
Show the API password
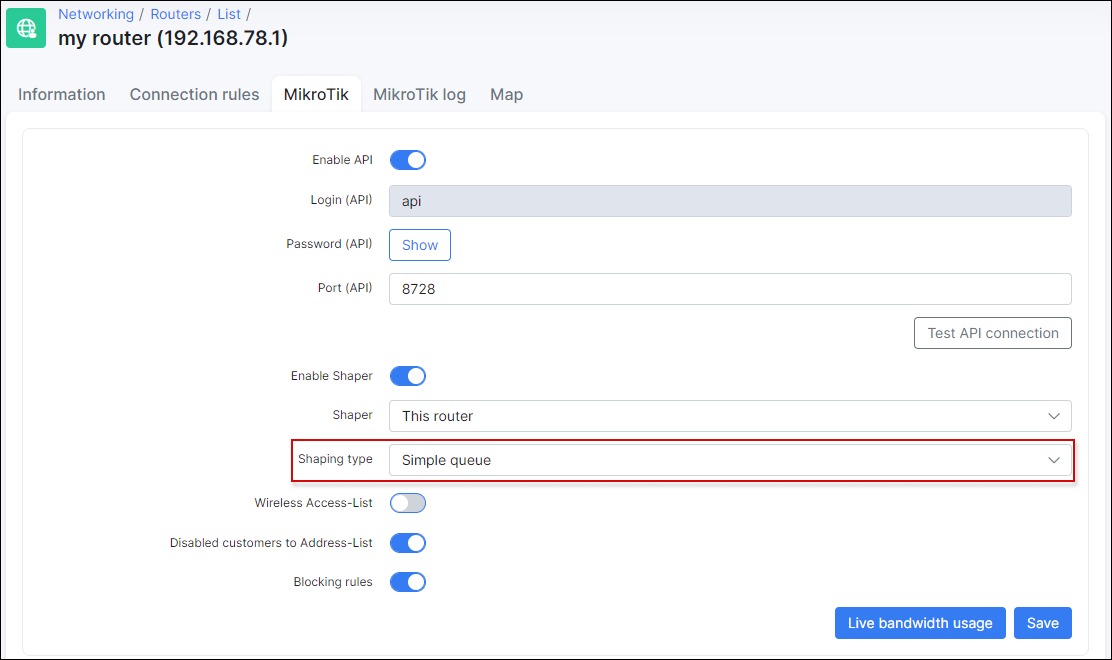(420, 245)
